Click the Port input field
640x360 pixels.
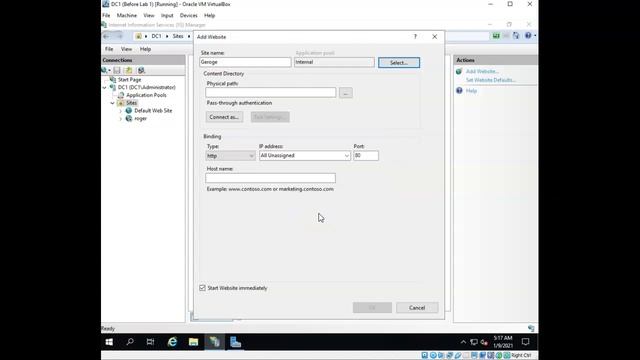coord(366,156)
